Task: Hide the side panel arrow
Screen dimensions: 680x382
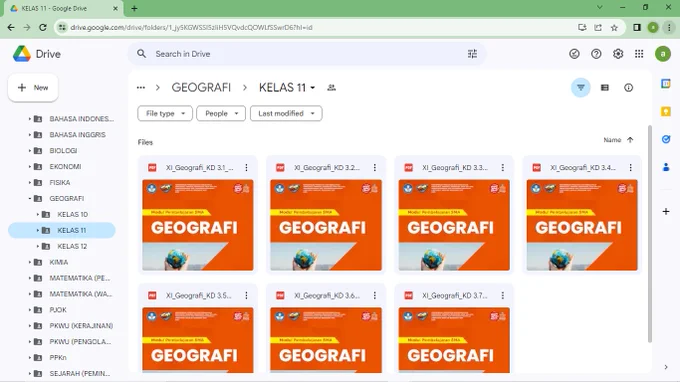Action: (x=666, y=367)
